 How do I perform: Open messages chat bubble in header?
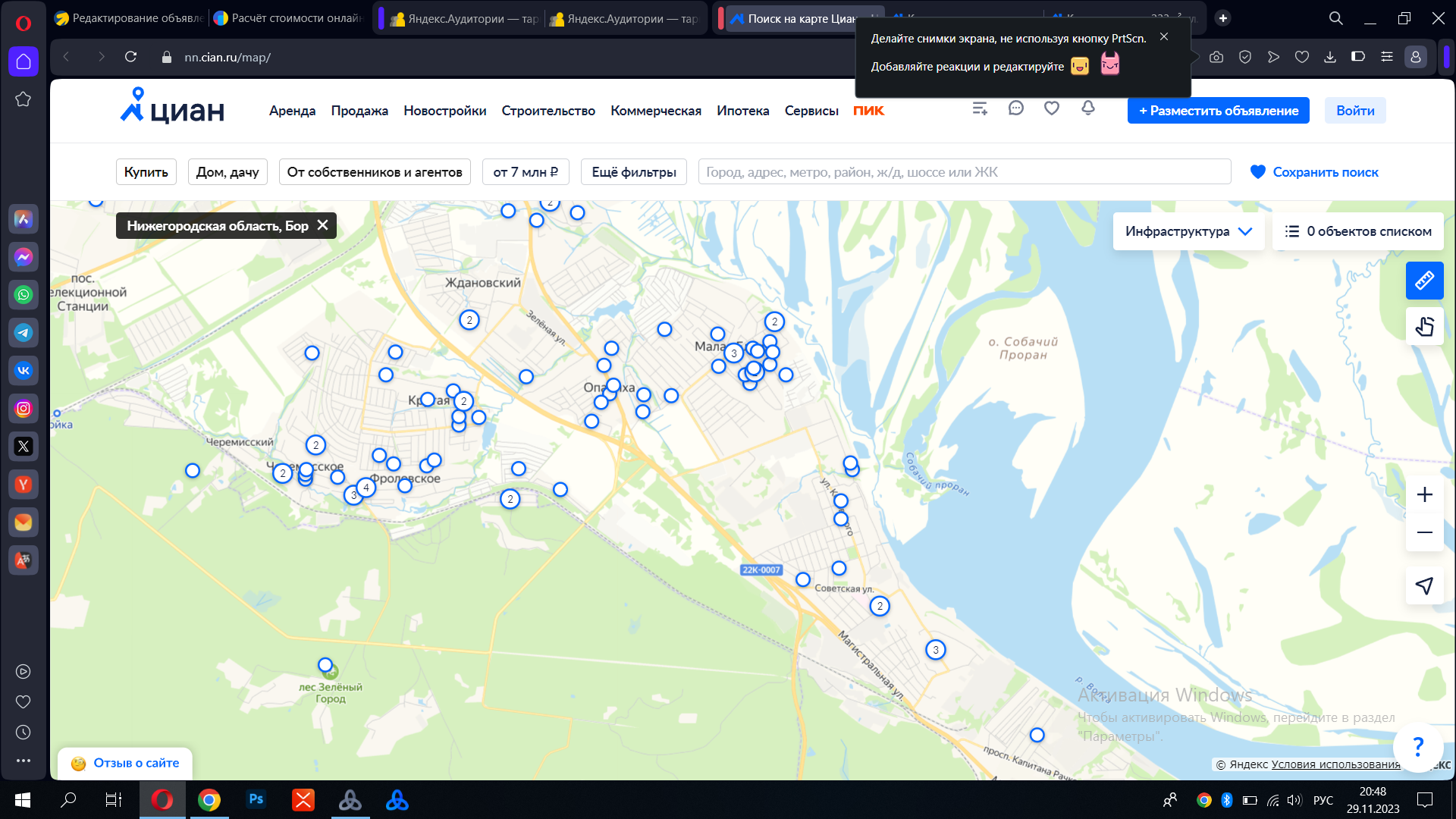1015,108
